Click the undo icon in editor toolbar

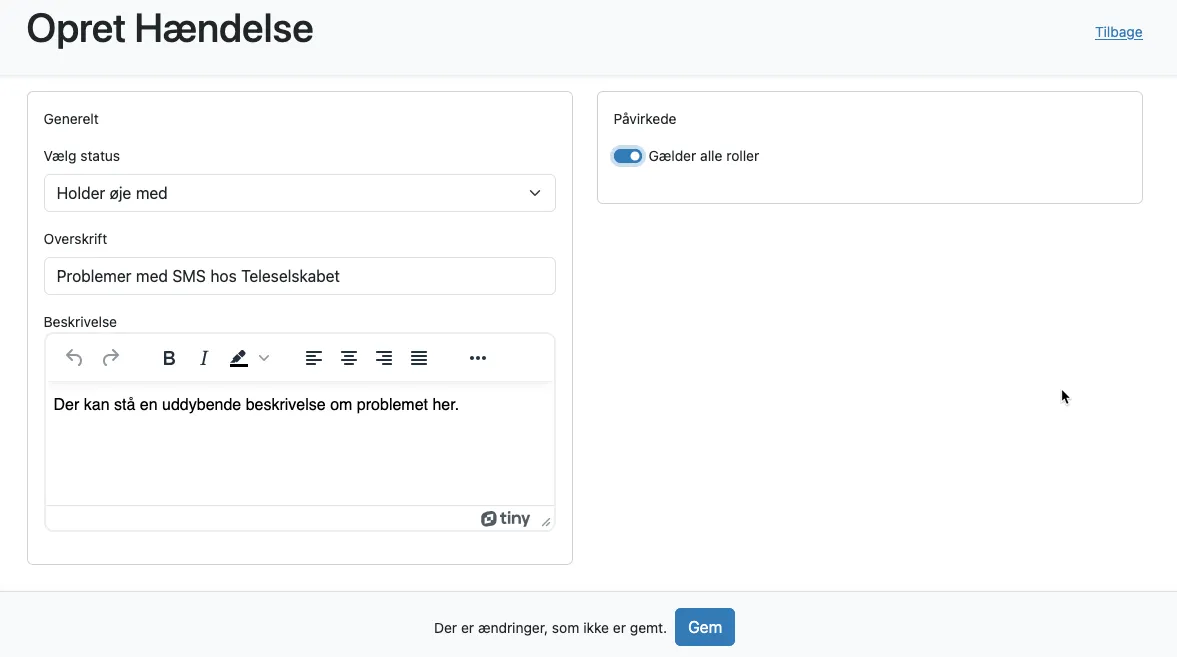[x=74, y=358]
